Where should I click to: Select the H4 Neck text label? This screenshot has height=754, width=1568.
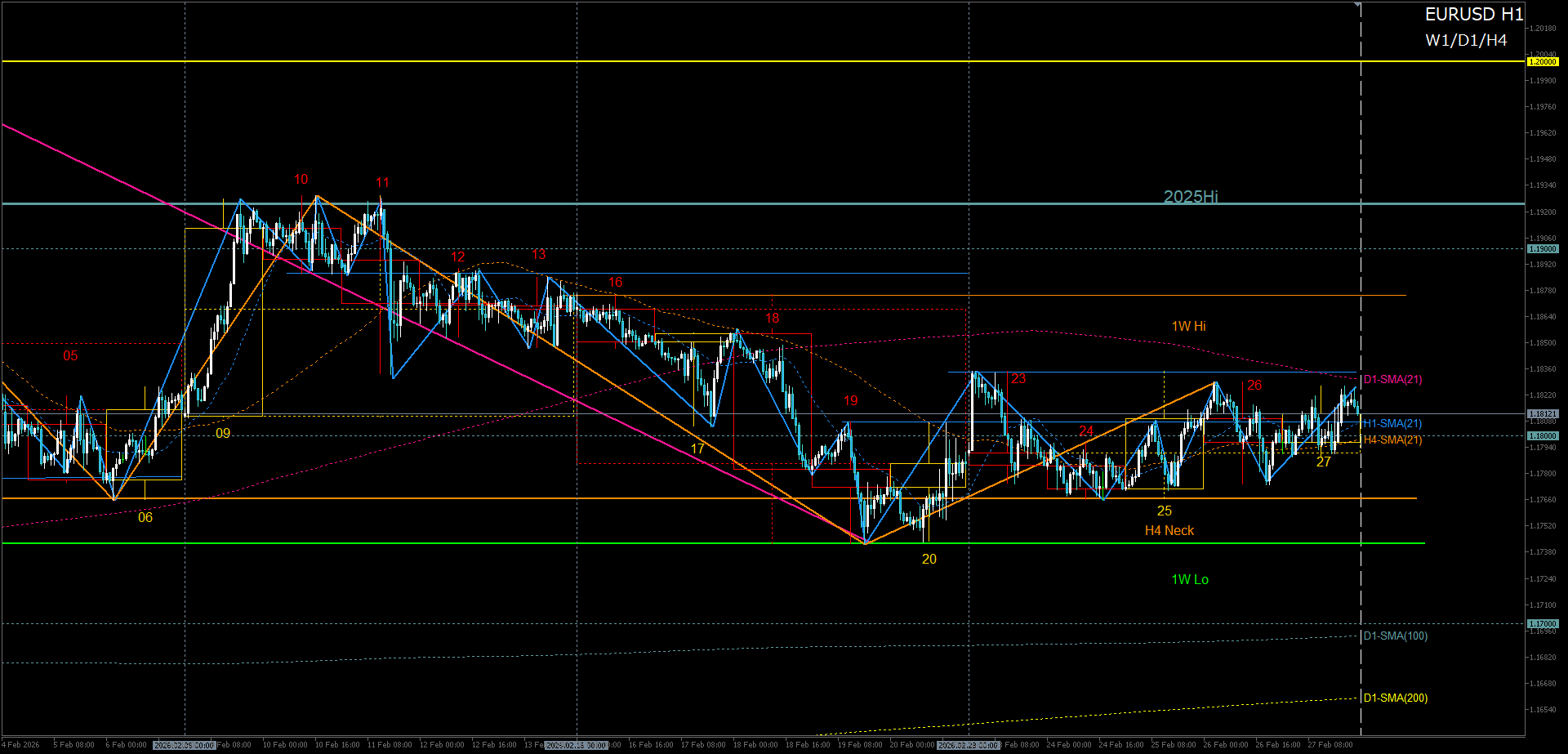(1169, 531)
